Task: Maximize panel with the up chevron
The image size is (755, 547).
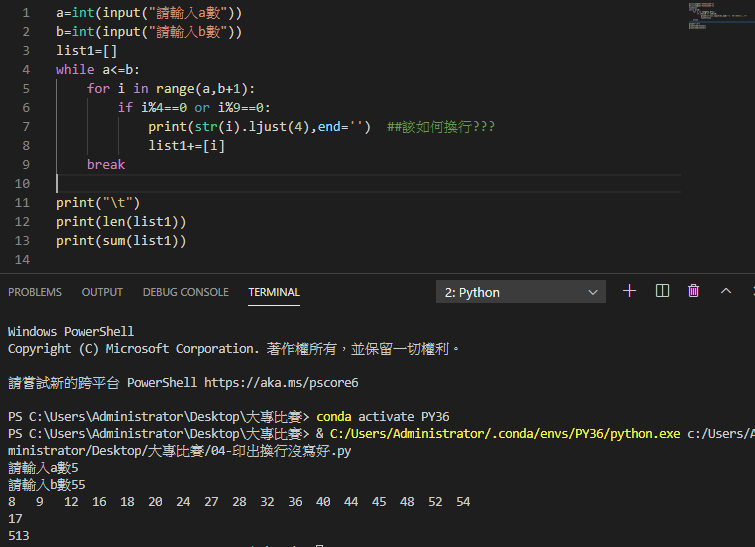Action: pos(726,291)
